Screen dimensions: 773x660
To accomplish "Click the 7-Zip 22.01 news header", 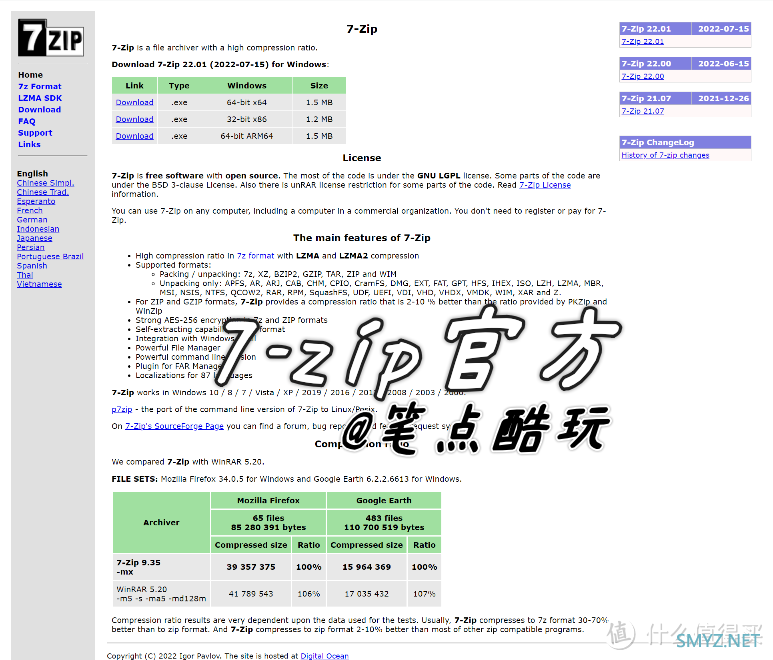I will coord(655,29).
